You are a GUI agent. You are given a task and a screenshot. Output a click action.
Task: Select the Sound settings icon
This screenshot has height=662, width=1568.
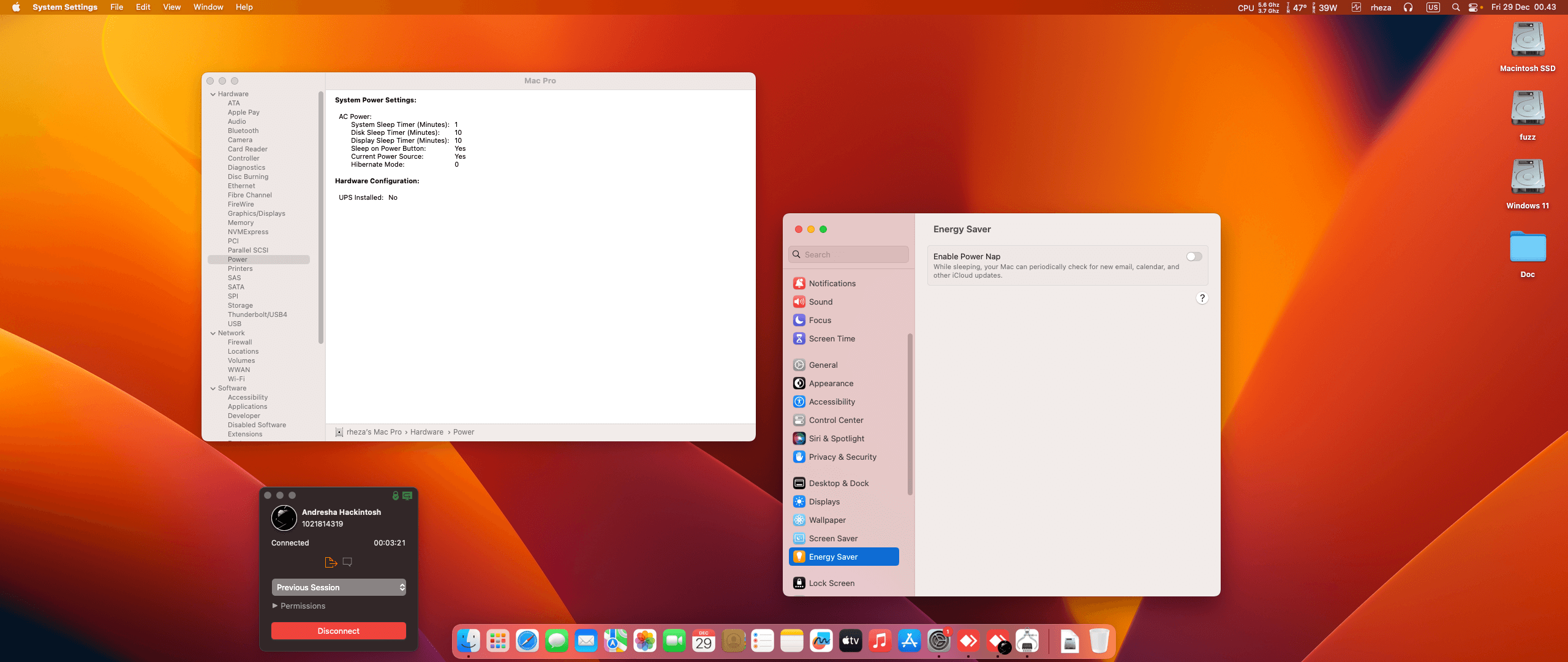tap(799, 302)
